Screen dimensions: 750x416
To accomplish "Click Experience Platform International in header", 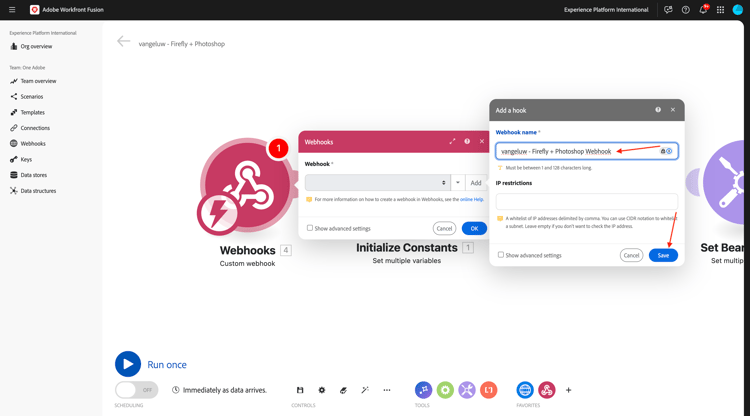I will 606,10.
